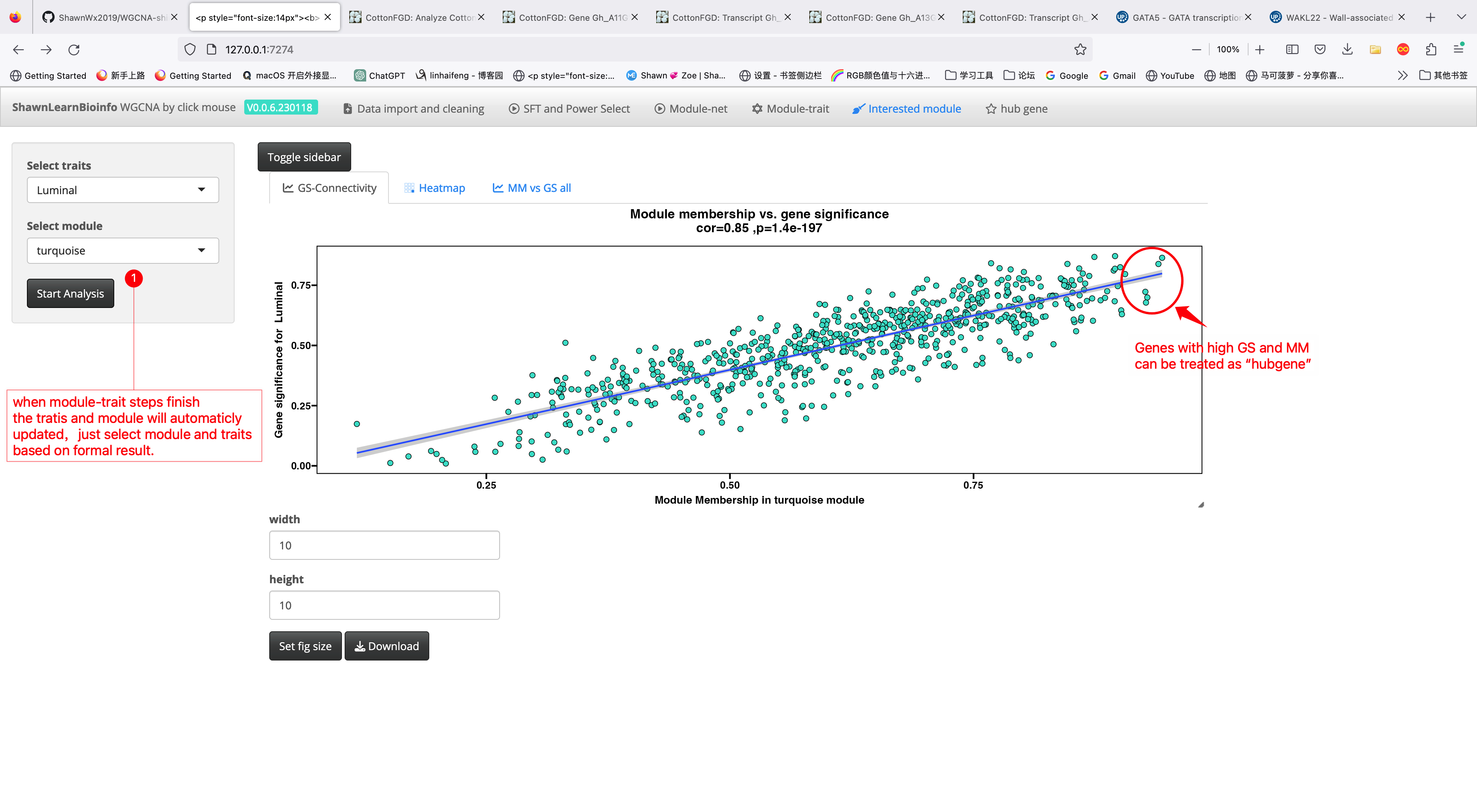Open the Select traits Luminal dropdown
The width and height of the screenshot is (1477, 812).
(123, 190)
